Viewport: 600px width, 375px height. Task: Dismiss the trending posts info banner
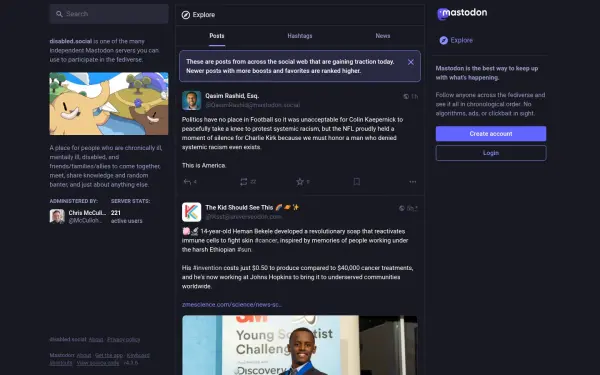pyautogui.click(x=411, y=62)
